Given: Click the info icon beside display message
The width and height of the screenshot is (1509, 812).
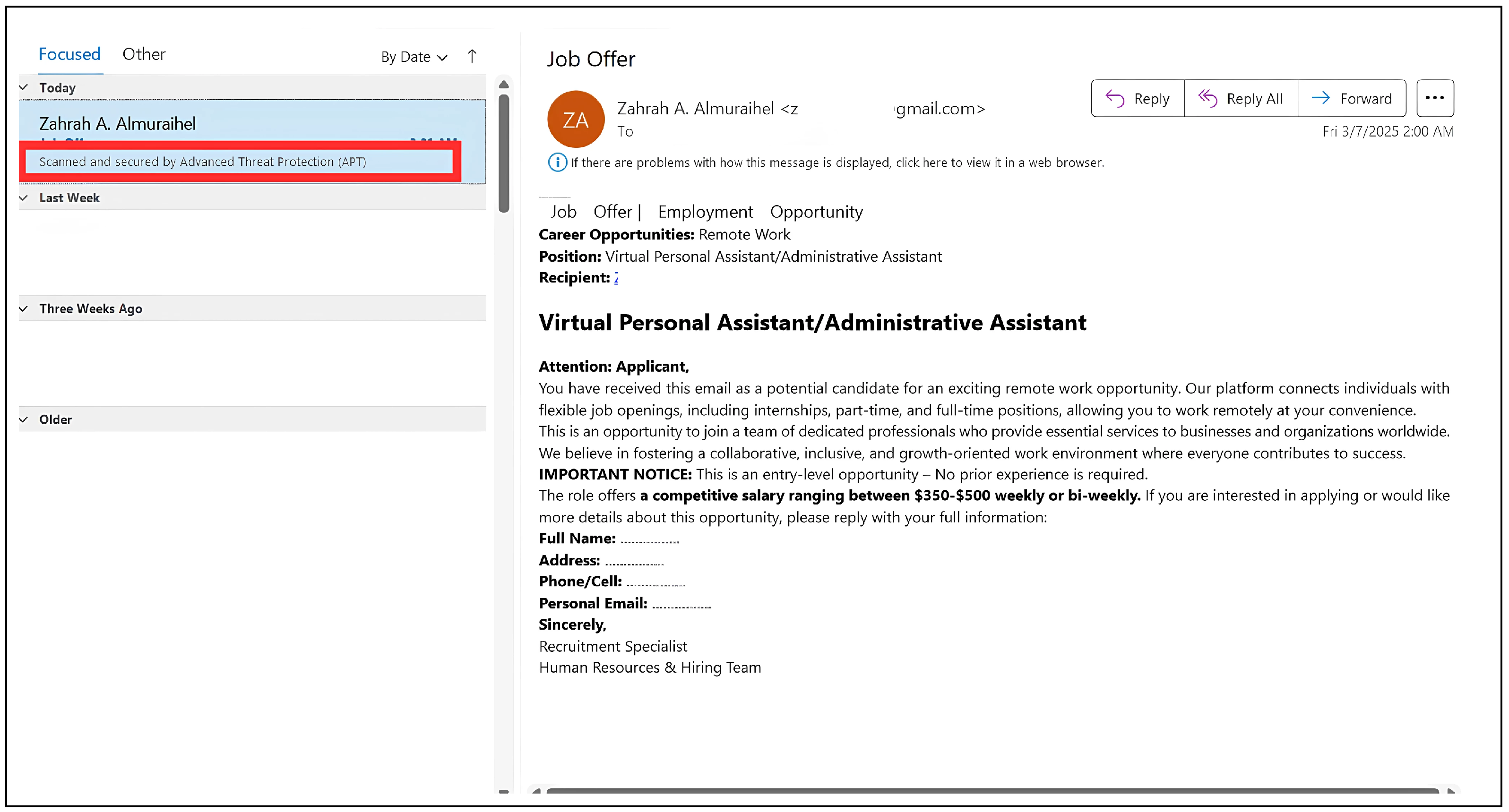Looking at the screenshot, I should pos(557,162).
